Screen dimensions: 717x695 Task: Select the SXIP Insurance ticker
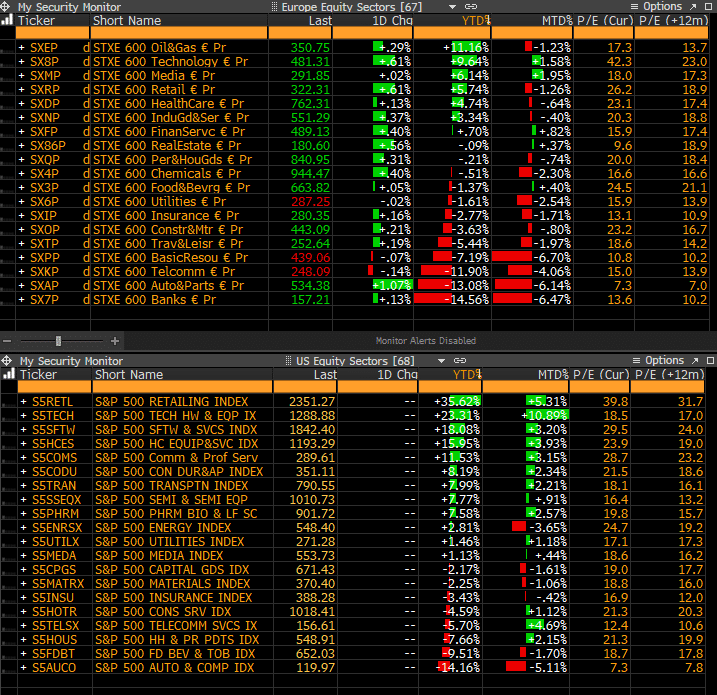(43, 215)
